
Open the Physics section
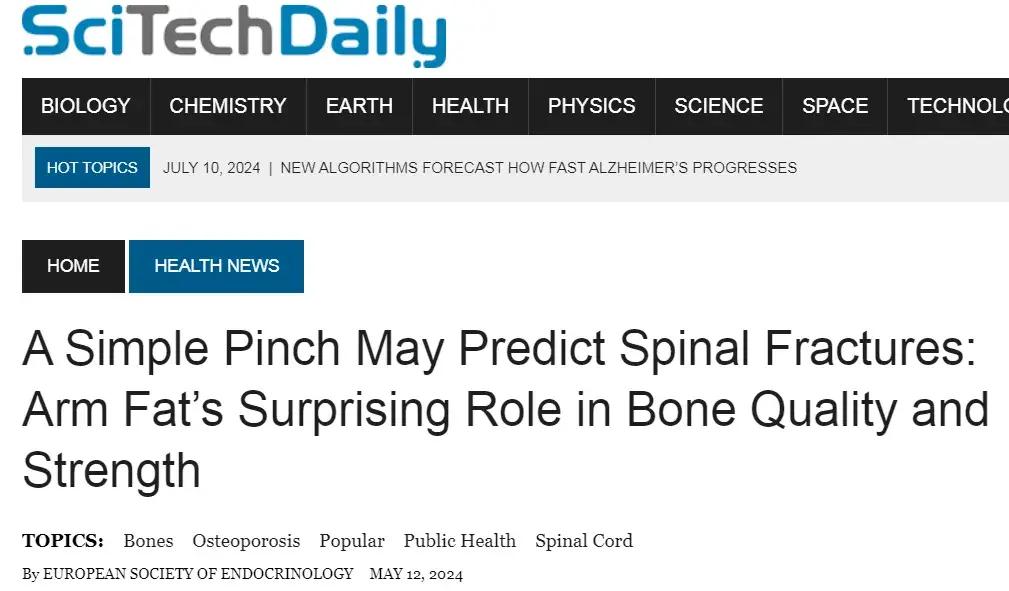point(591,106)
